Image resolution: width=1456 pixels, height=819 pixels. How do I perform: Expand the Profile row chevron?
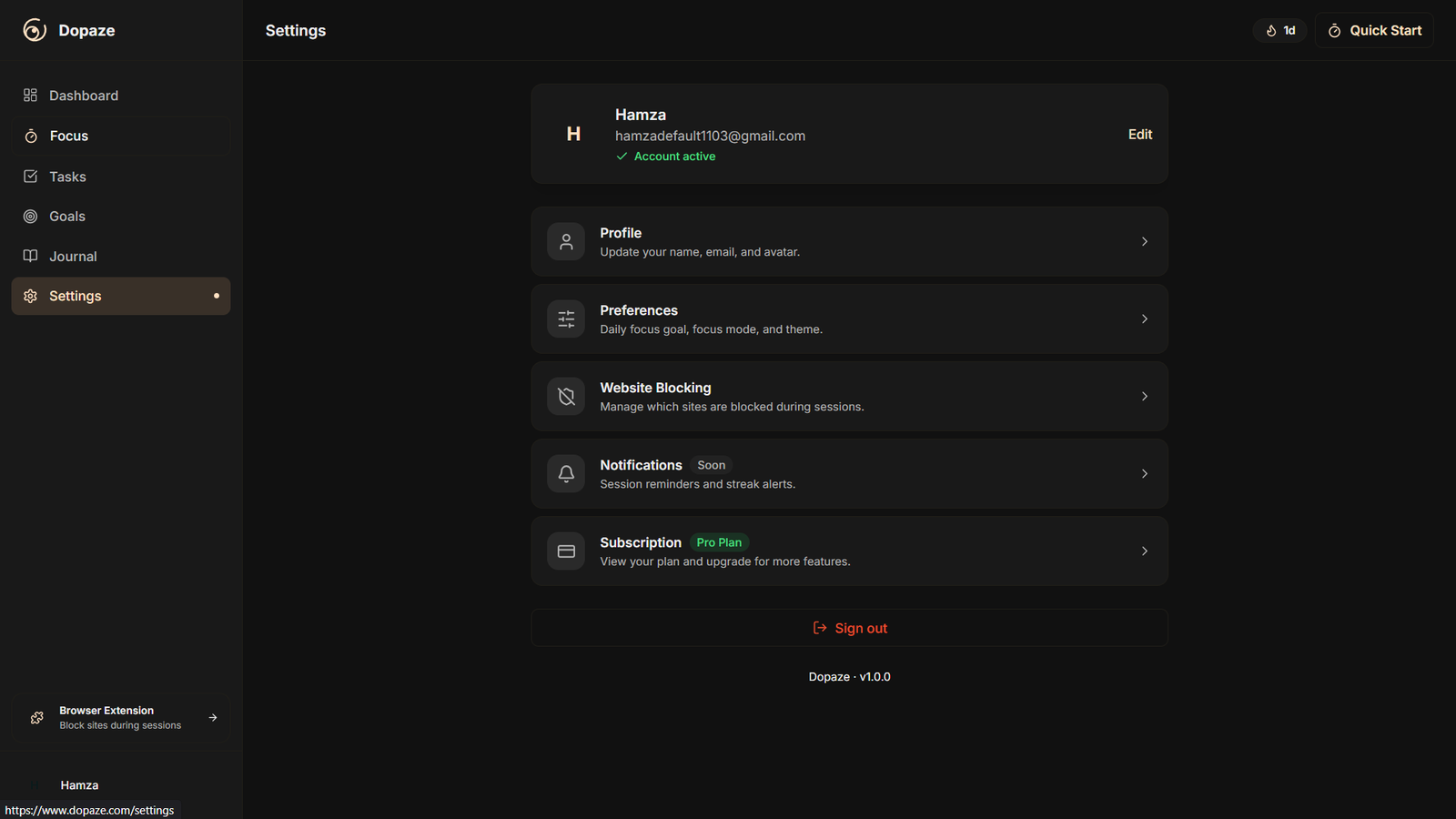click(1144, 242)
